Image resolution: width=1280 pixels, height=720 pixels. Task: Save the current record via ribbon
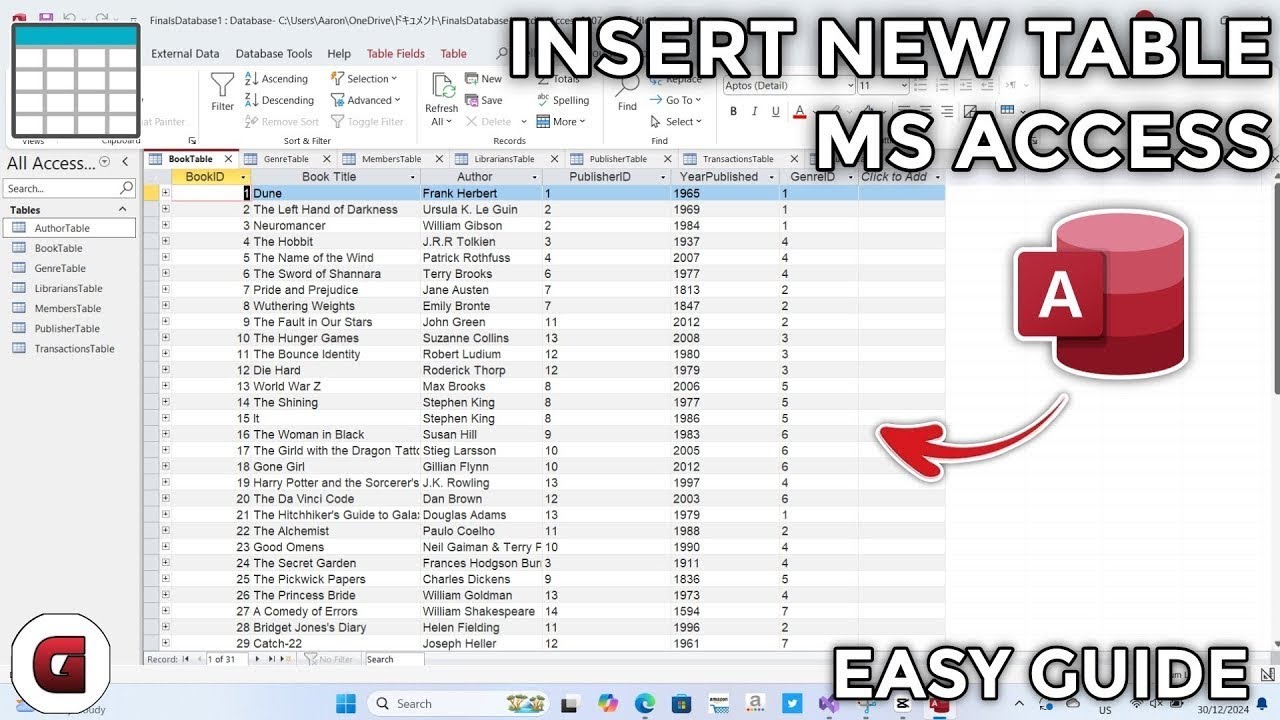(483, 100)
